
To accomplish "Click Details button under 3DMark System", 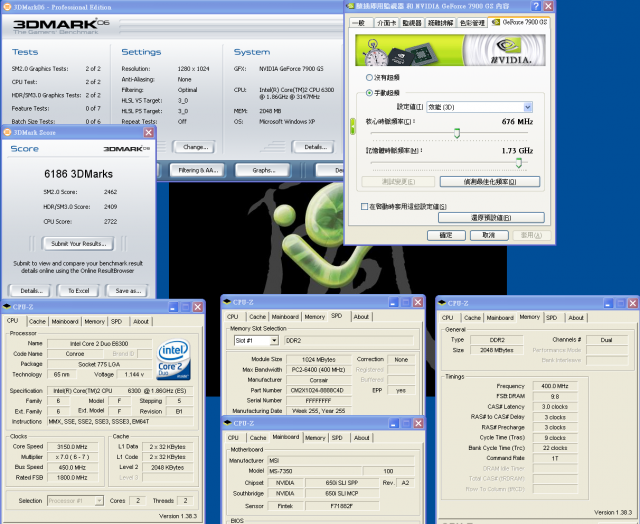I will [x=315, y=147].
